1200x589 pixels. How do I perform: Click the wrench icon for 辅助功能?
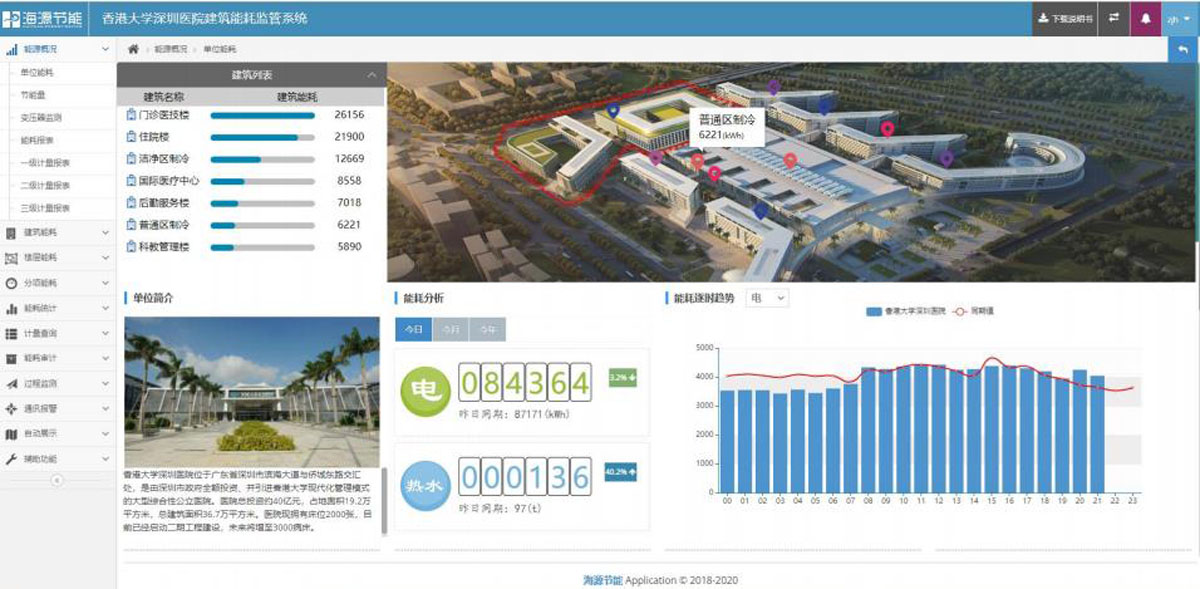[x=11, y=459]
